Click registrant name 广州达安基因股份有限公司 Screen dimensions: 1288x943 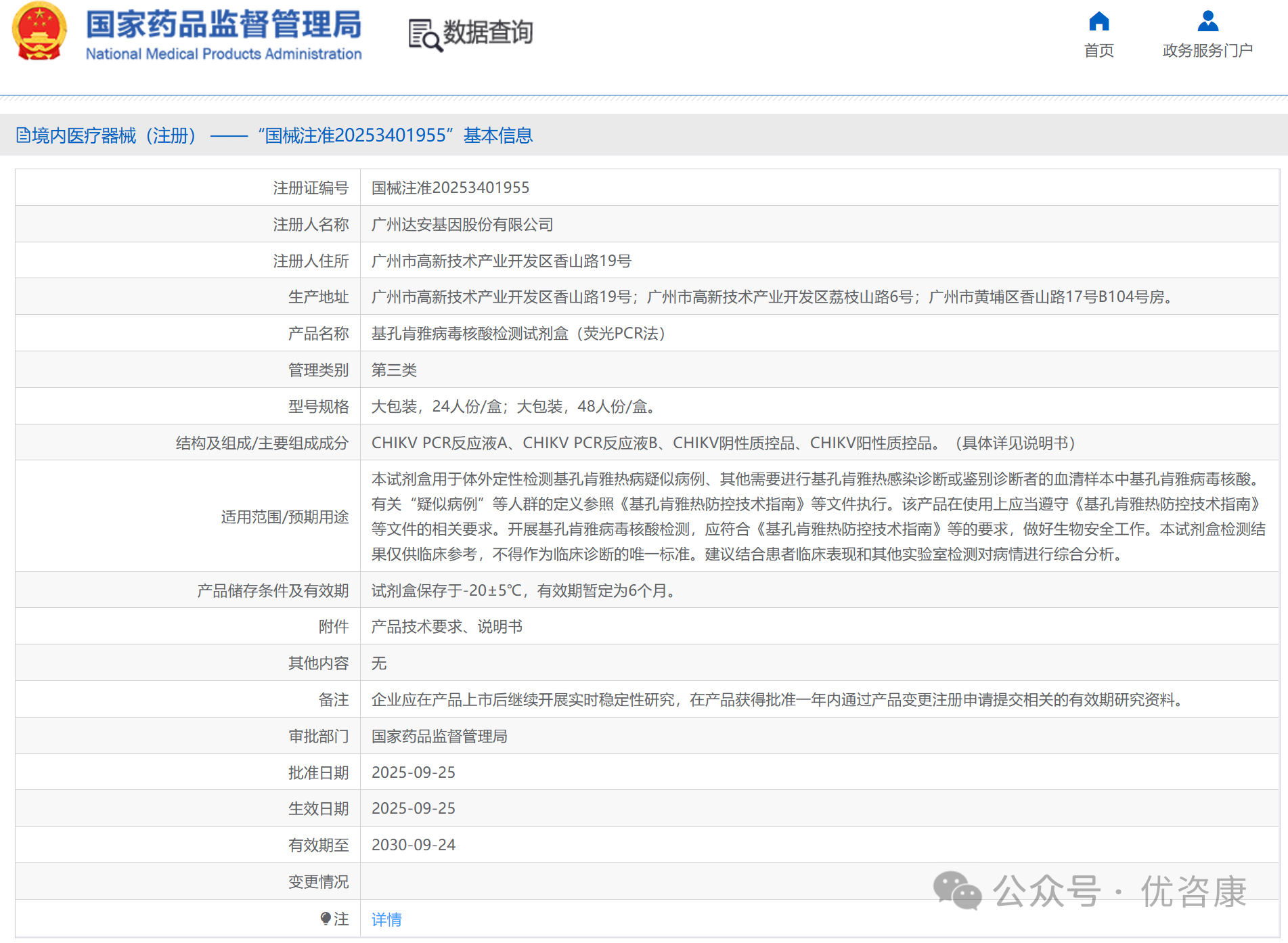[x=462, y=224]
